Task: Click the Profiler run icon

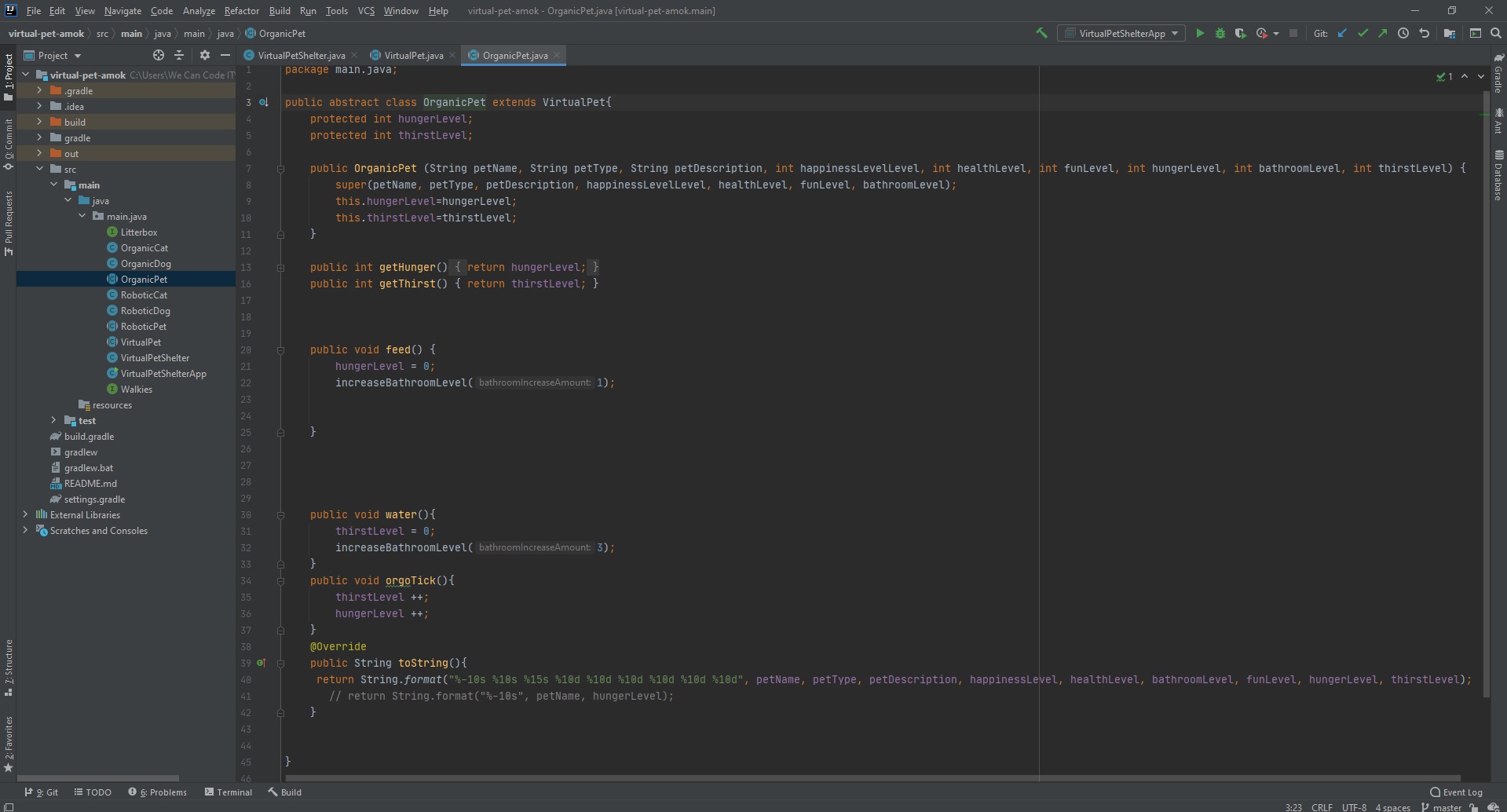Action: 1261,33
